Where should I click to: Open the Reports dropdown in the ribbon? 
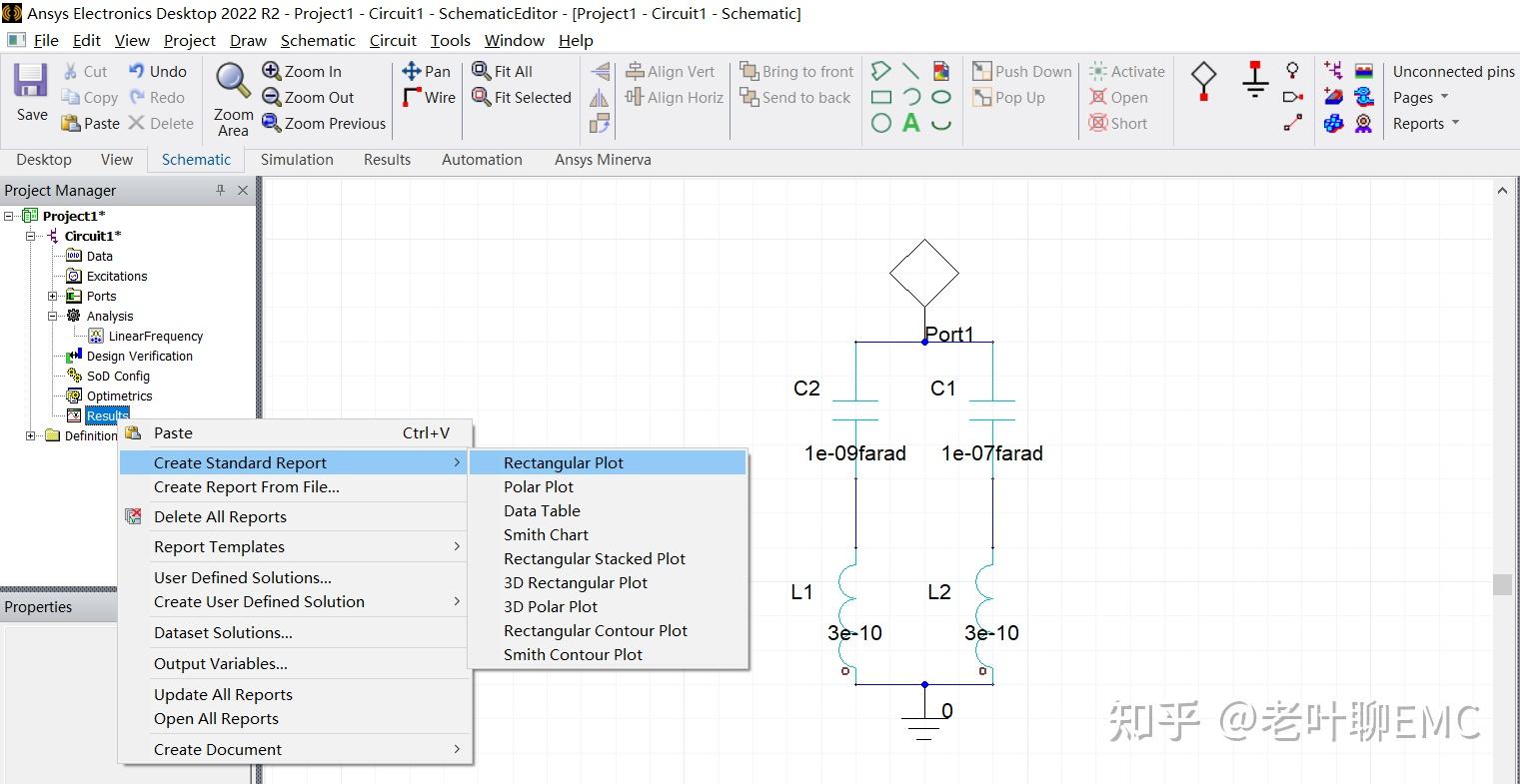click(x=1426, y=124)
